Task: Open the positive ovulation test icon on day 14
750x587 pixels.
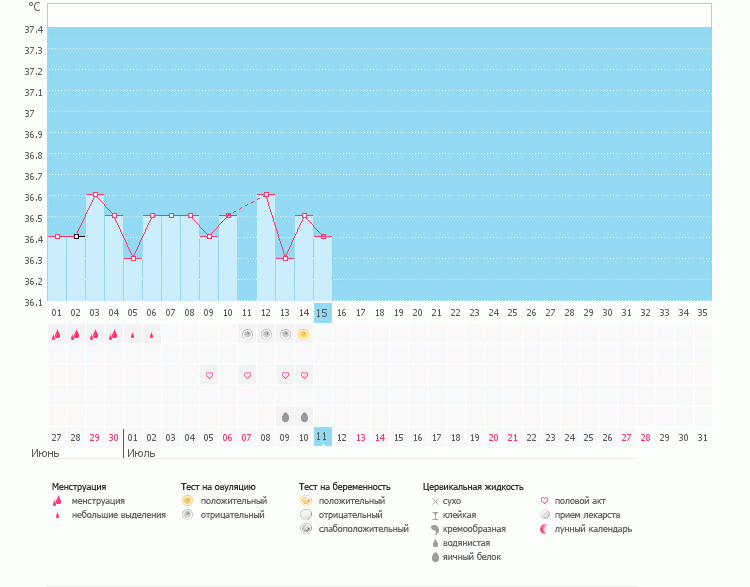Action: pyautogui.click(x=303, y=334)
